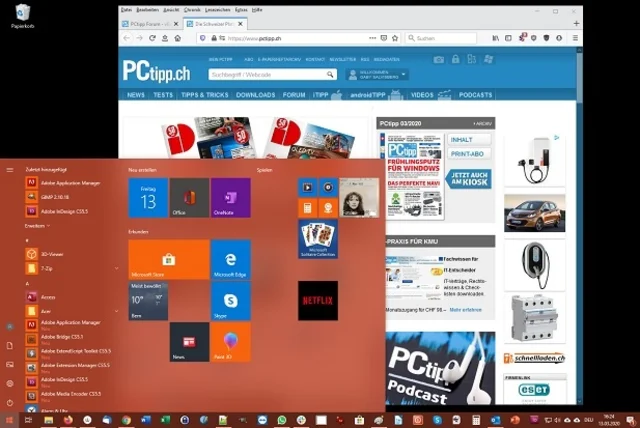Screen dimensions: 640x428
Task: Open the Pictures icon in Start sidebar
Action: [x=10, y=364]
